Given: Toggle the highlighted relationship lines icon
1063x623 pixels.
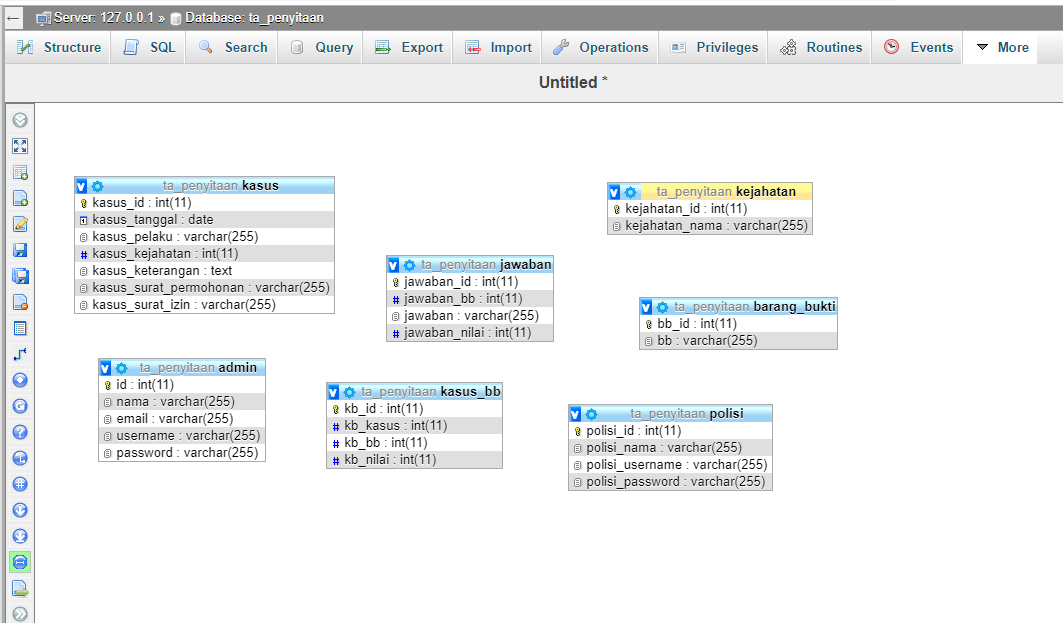Looking at the screenshot, I should click(x=20, y=562).
